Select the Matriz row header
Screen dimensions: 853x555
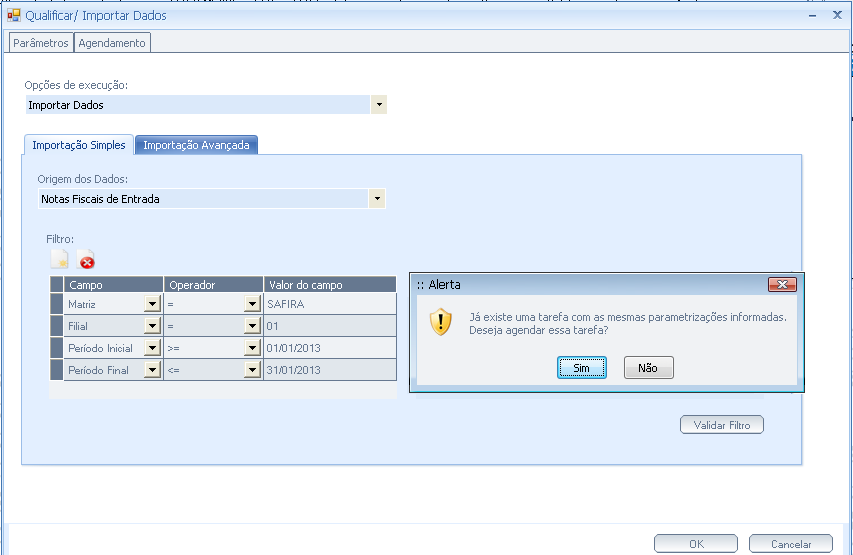[x=57, y=304]
